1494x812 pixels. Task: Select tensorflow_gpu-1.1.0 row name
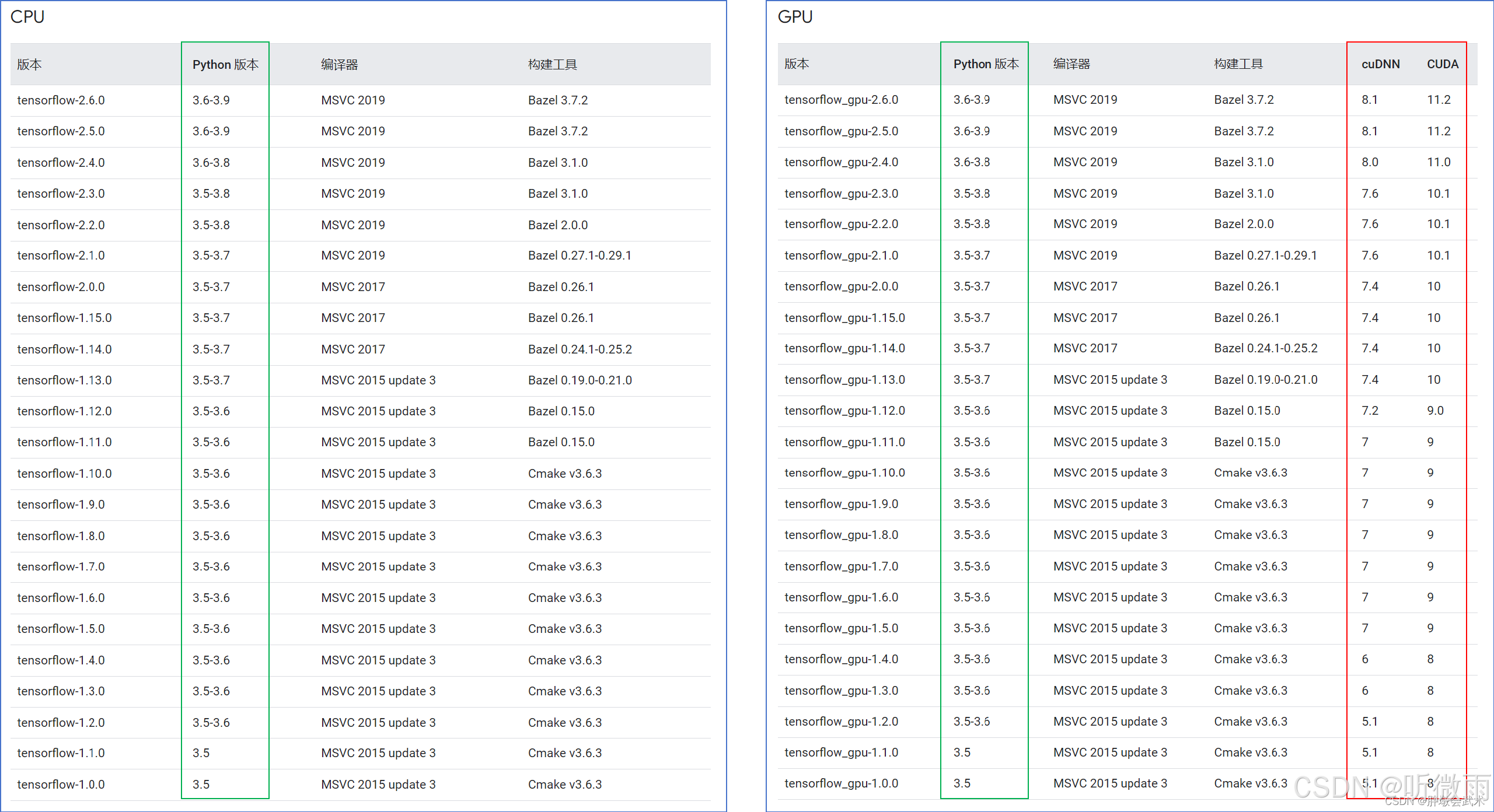point(841,752)
